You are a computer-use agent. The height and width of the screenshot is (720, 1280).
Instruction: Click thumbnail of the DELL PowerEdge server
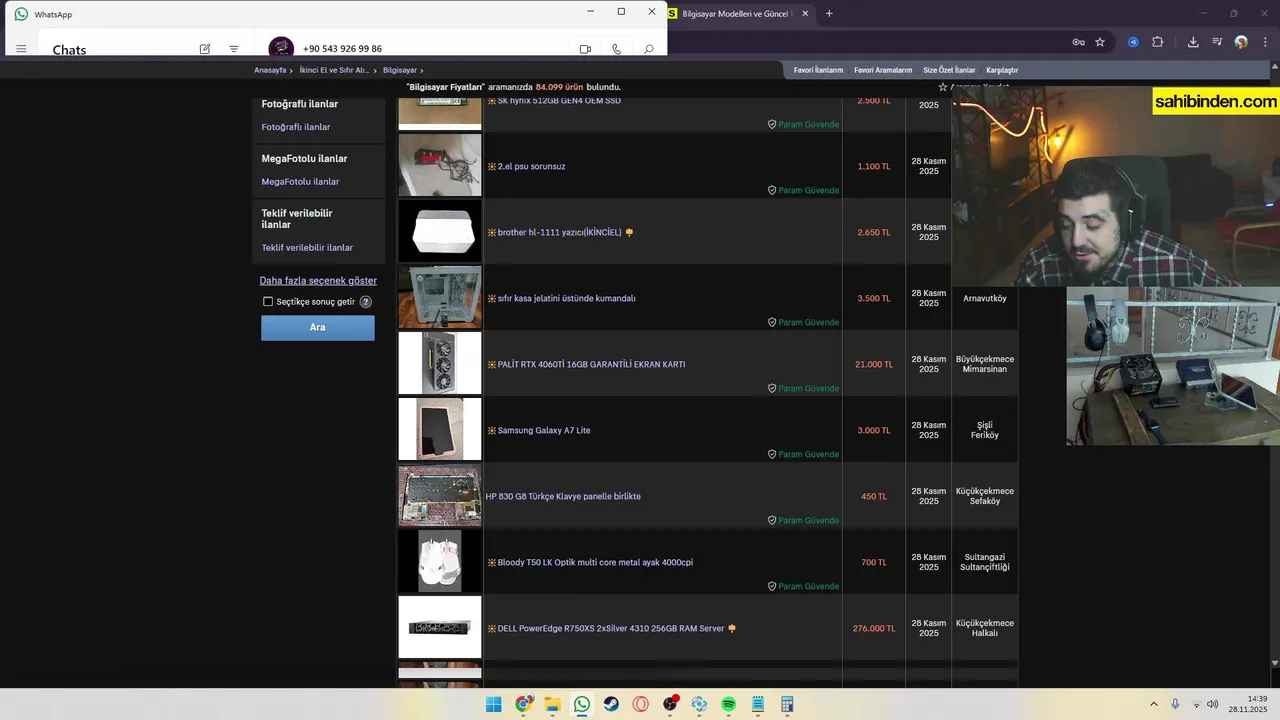[x=440, y=627]
